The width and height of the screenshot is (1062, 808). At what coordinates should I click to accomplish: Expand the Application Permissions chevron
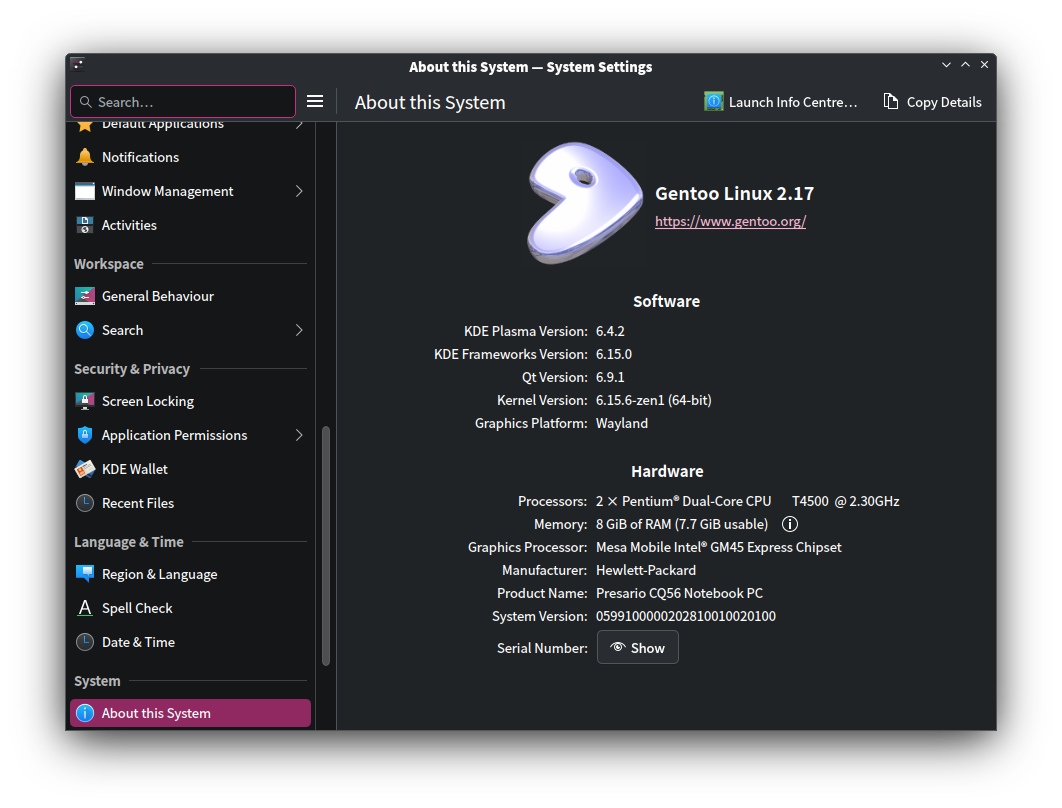[299, 435]
